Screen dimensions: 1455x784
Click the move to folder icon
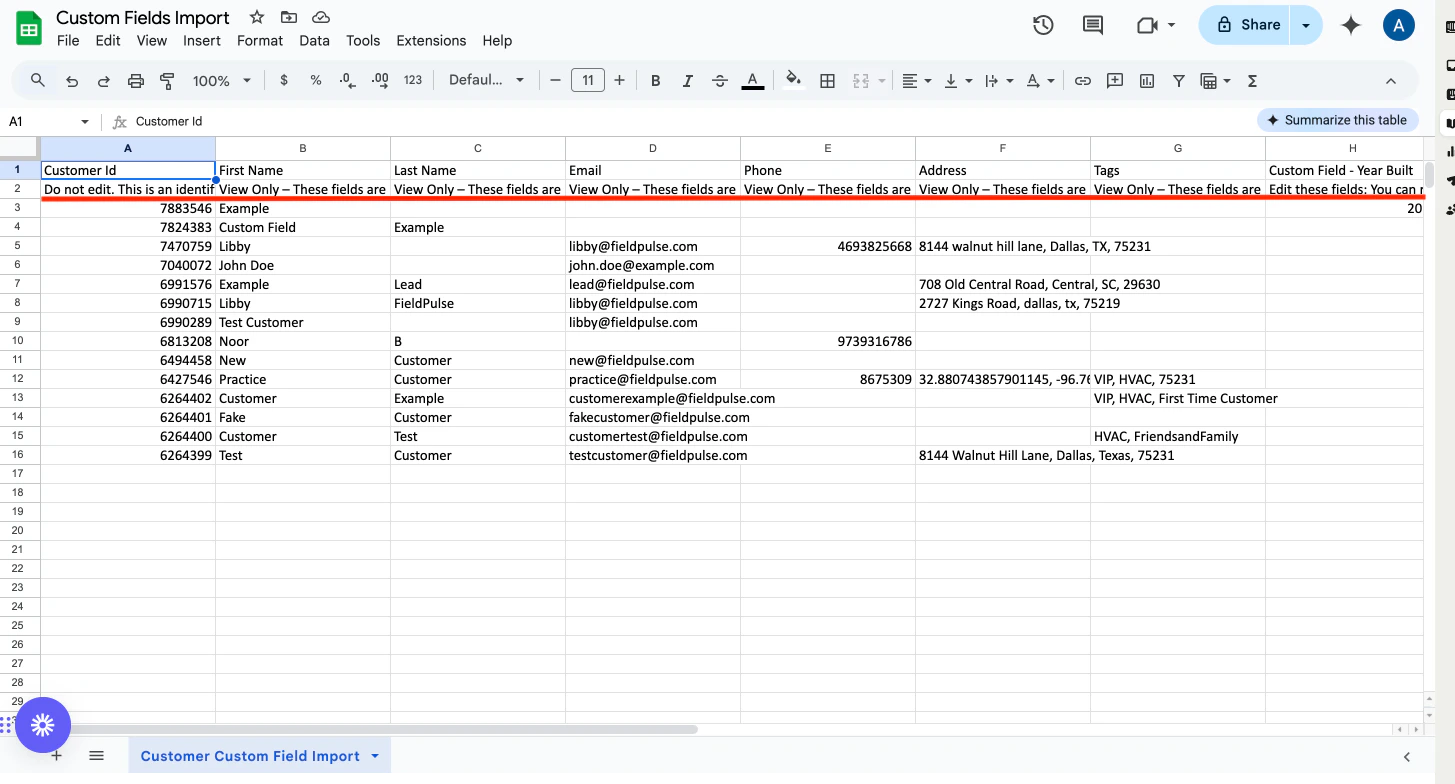click(x=289, y=17)
